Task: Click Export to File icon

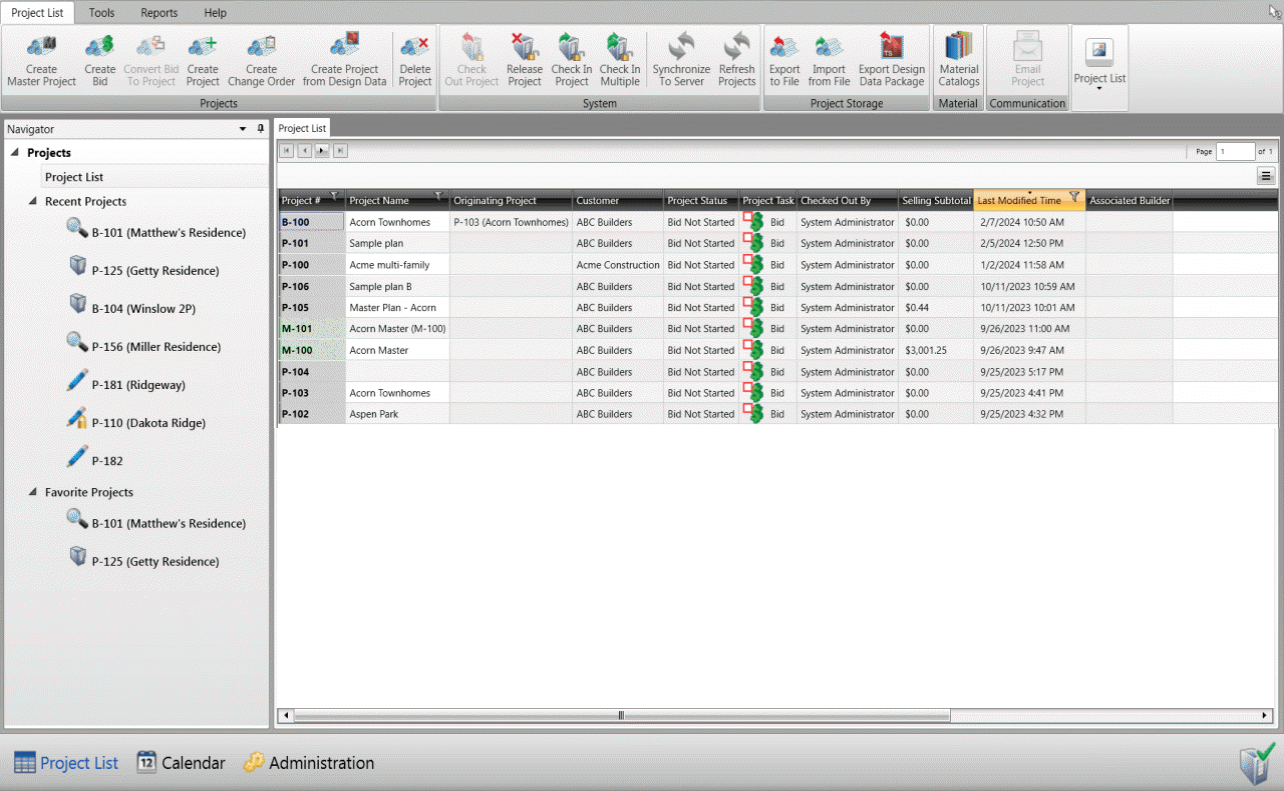Action: 784,47
